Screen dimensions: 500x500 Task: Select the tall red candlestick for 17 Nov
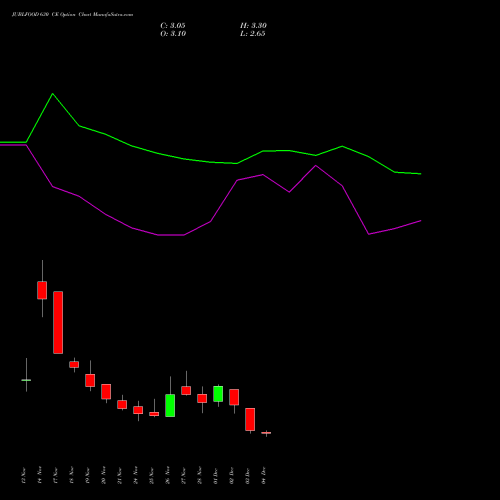58,322
